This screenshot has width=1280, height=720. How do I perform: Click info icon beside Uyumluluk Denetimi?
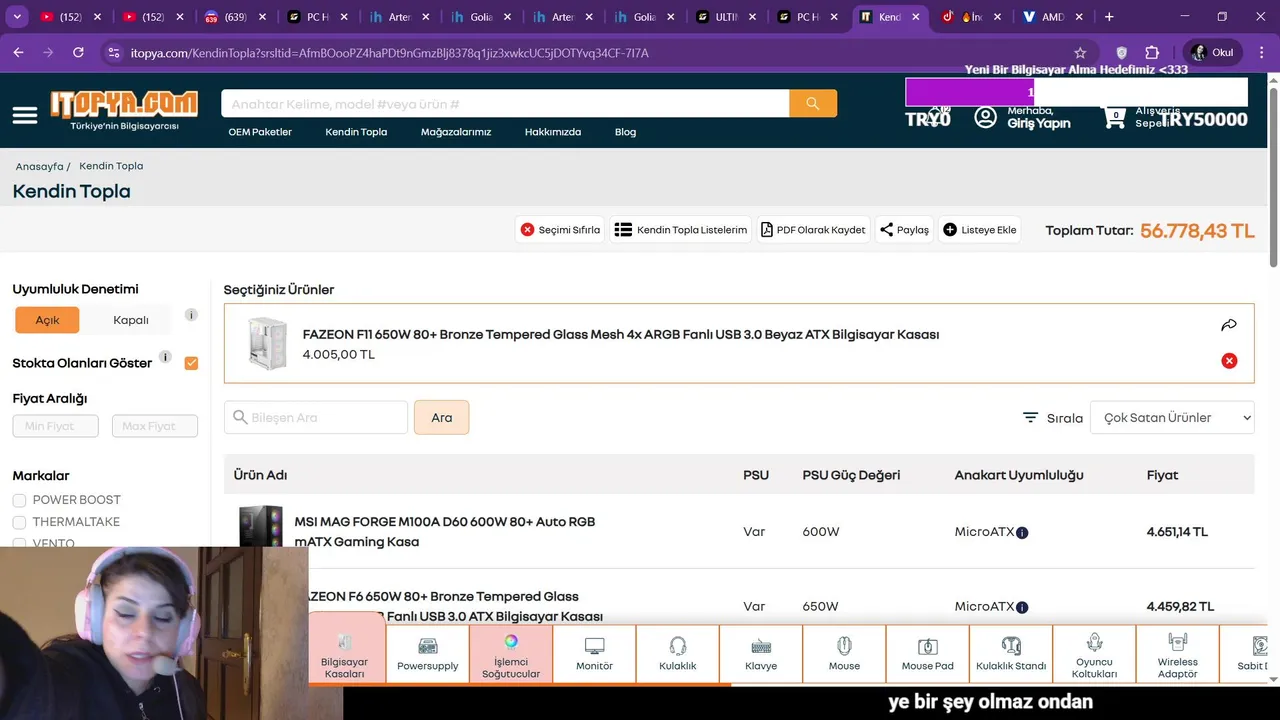[191, 314]
